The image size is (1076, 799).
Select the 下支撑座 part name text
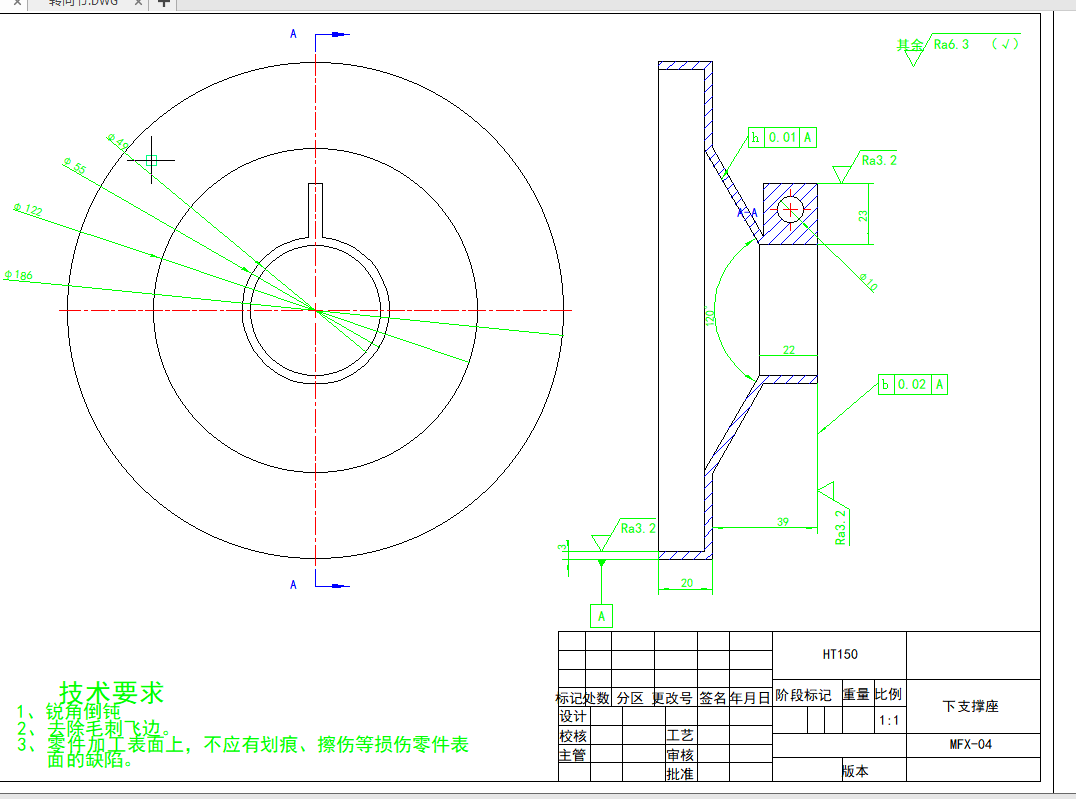click(x=971, y=706)
